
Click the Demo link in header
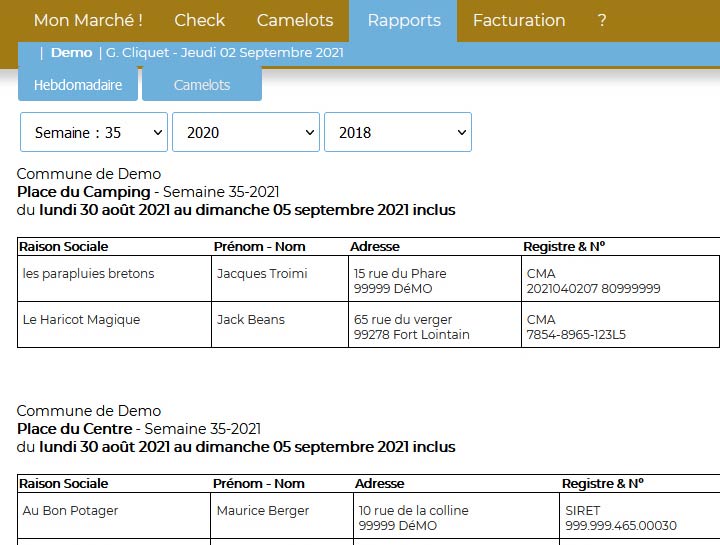pyautogui.click(x=72, y=52)
